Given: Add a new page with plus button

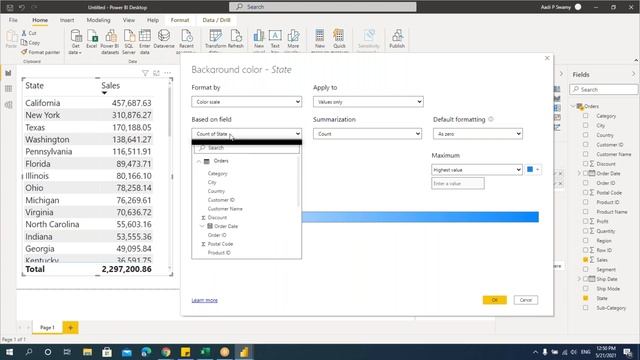Looking at the screenshot, I should pos(71,327).
